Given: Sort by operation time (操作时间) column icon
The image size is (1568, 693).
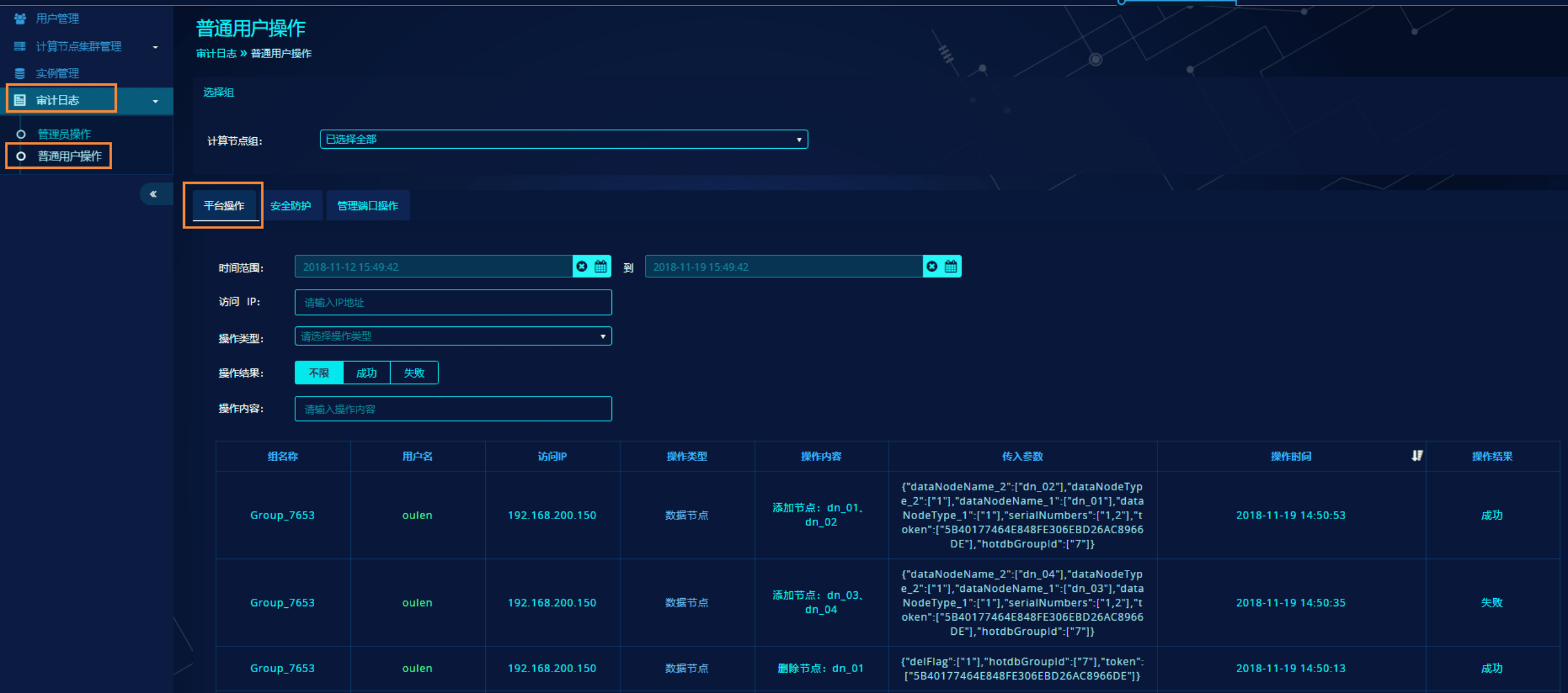Looking at the screenshot, I should (1417, 455).
